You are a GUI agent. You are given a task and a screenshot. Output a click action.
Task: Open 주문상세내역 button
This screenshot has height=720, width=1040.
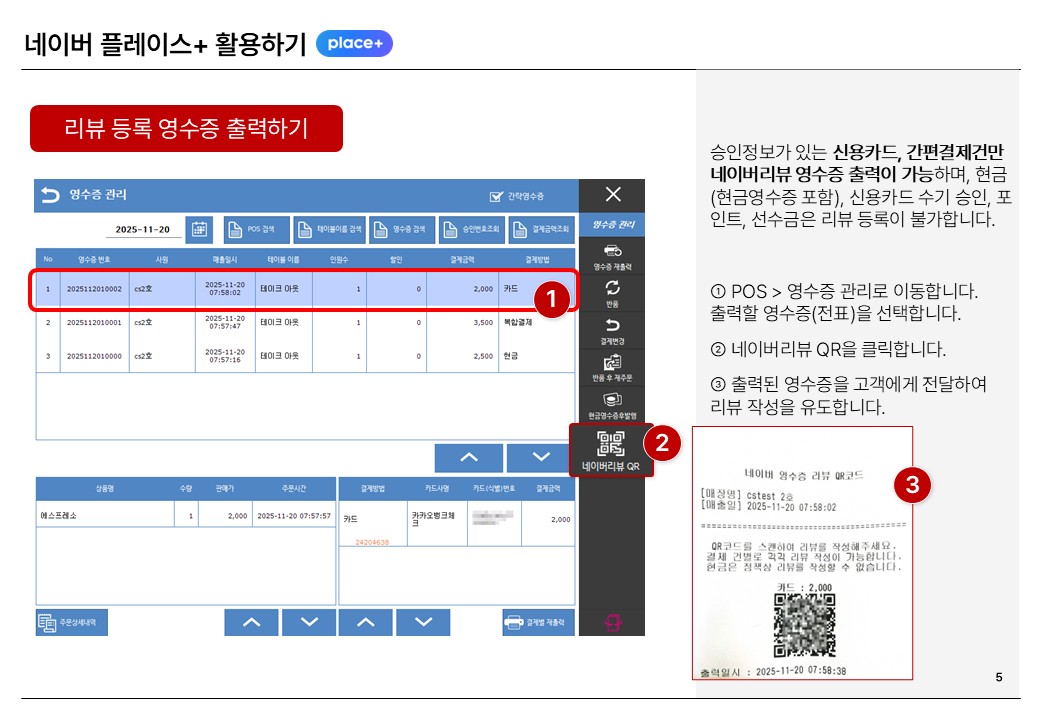click(x=72, y=622)
